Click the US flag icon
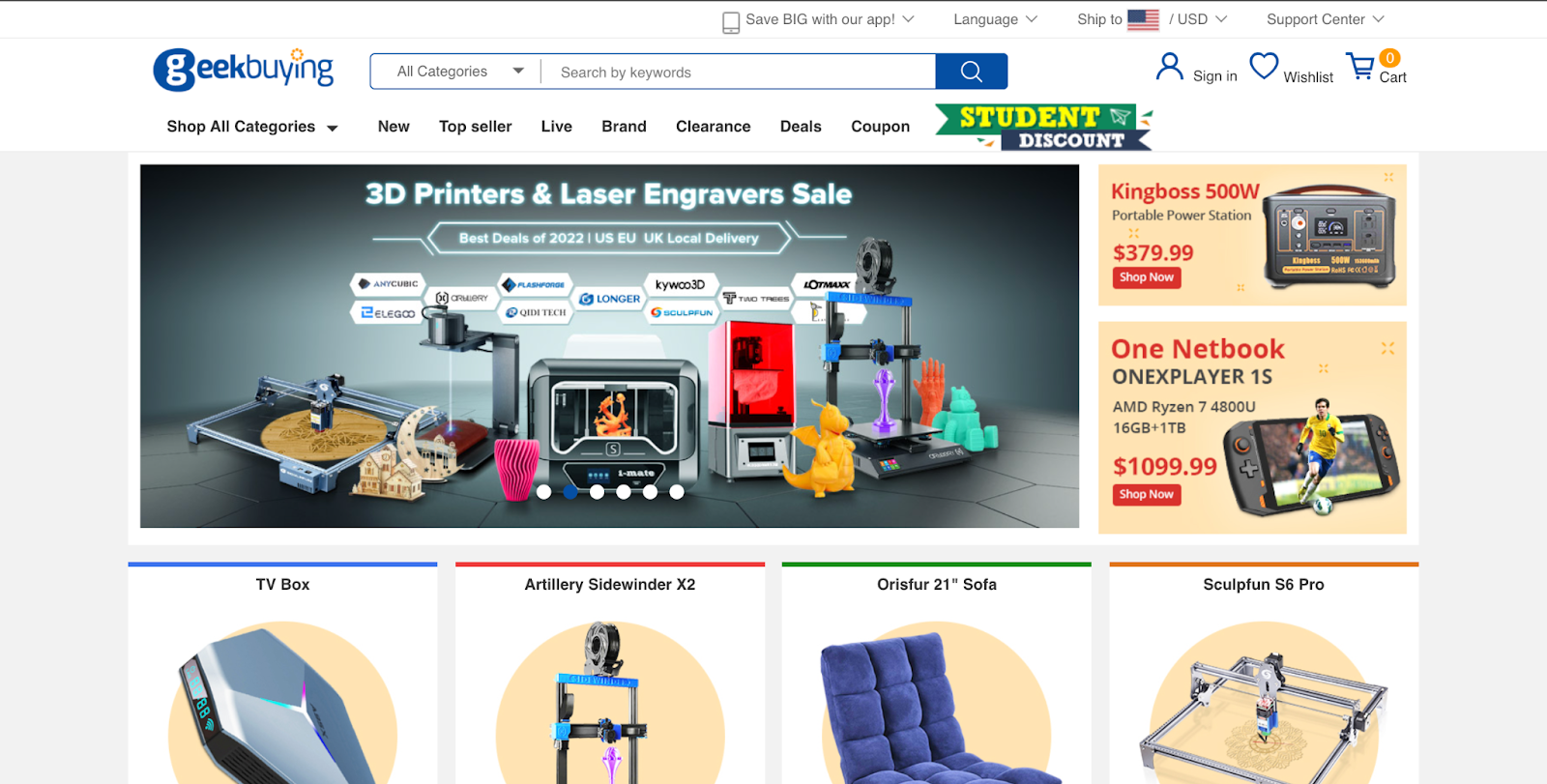 pyautogui.click(x=1143, y=19)
